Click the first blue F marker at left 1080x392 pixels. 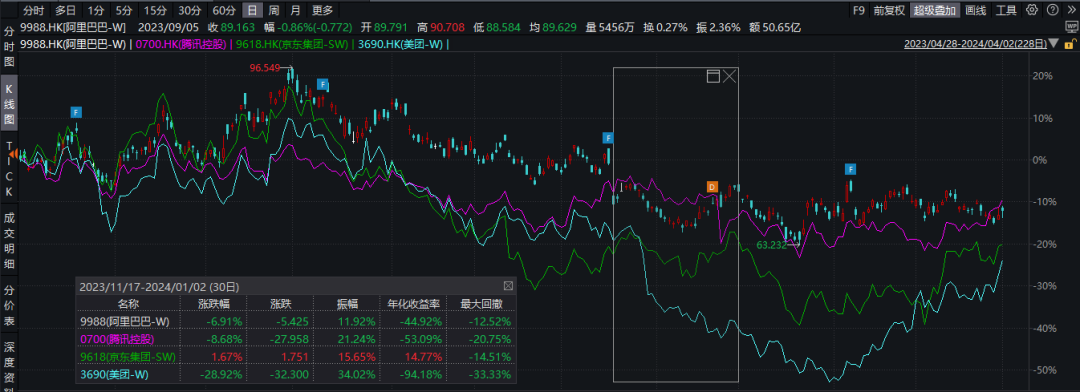(76, 112)
